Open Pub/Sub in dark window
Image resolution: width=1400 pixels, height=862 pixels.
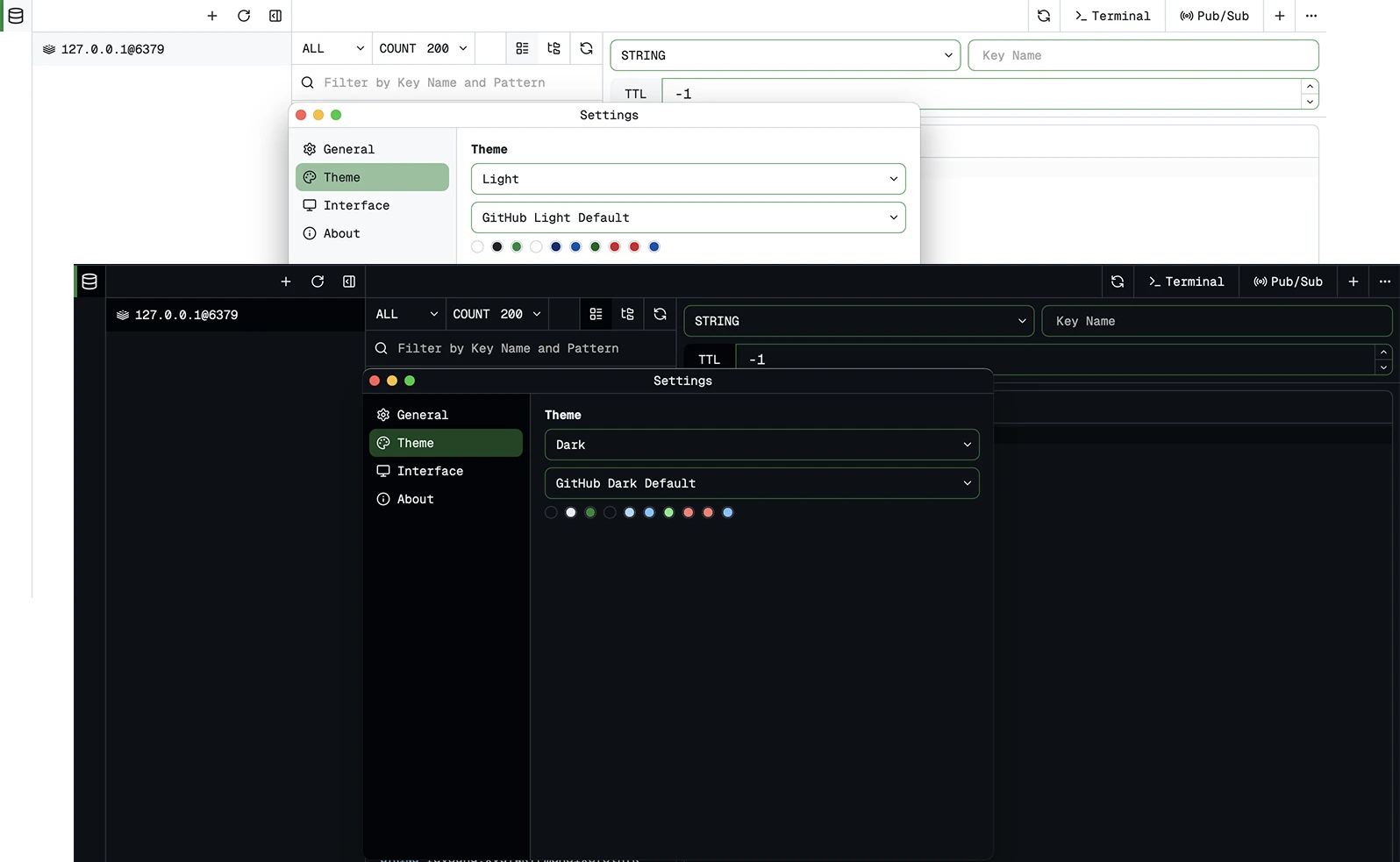pyautogui.click(x=1288, y=281)
